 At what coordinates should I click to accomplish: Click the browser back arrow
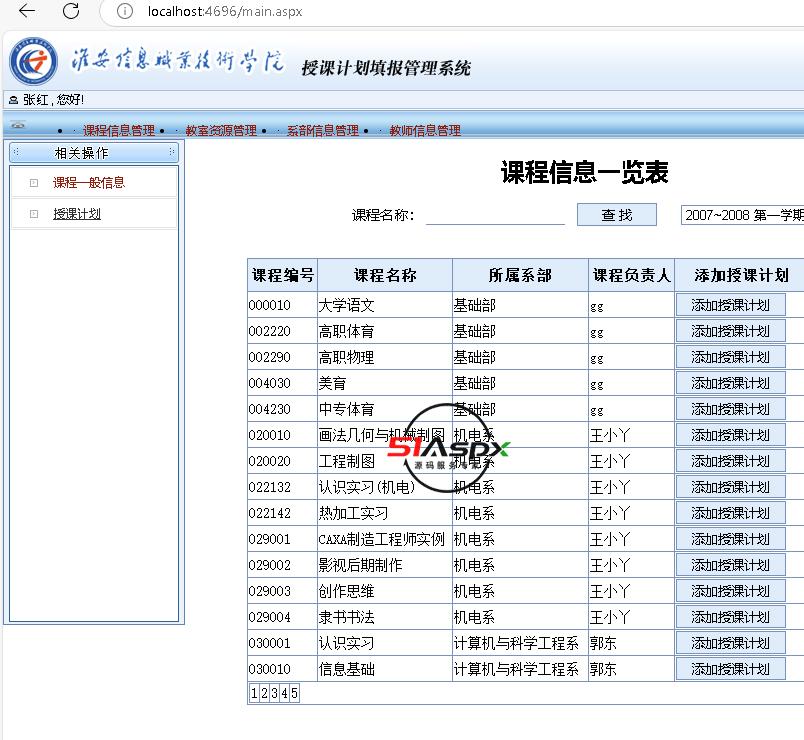(x=27, y=11)
